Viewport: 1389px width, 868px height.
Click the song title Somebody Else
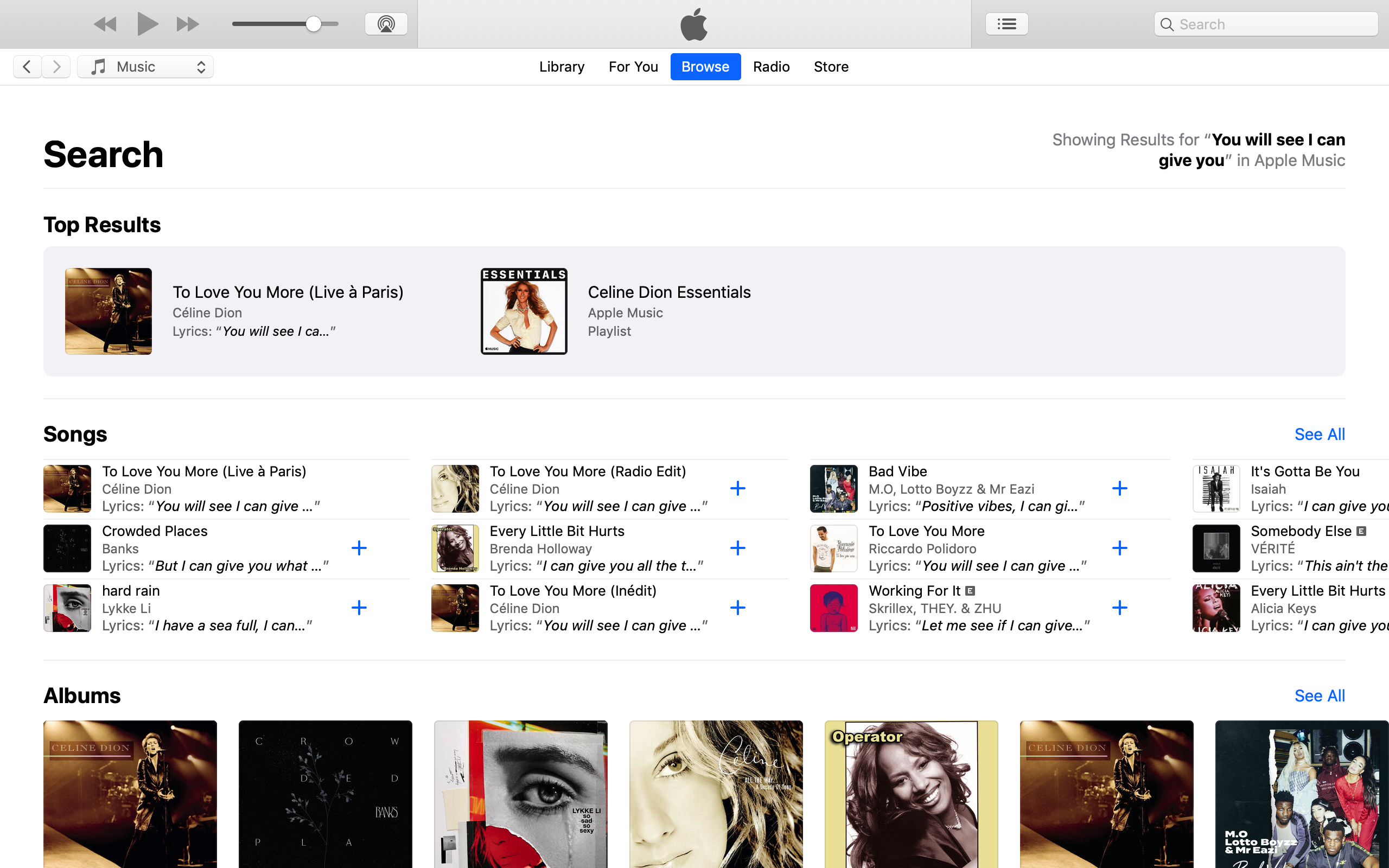pyautogui.click(x=1301, y=531)
